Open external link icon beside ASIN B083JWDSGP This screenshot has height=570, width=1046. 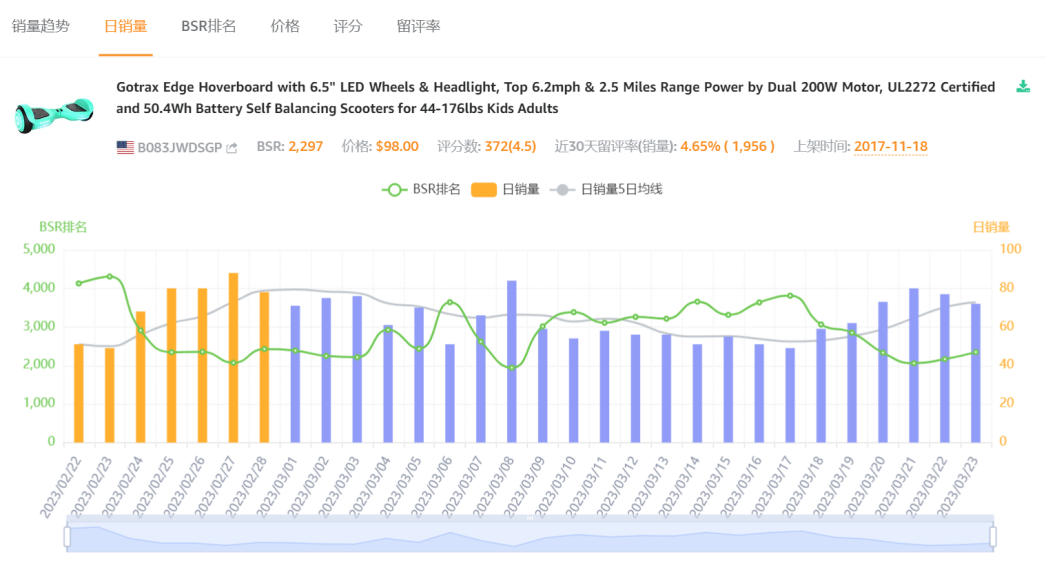(x=232, y=148)
